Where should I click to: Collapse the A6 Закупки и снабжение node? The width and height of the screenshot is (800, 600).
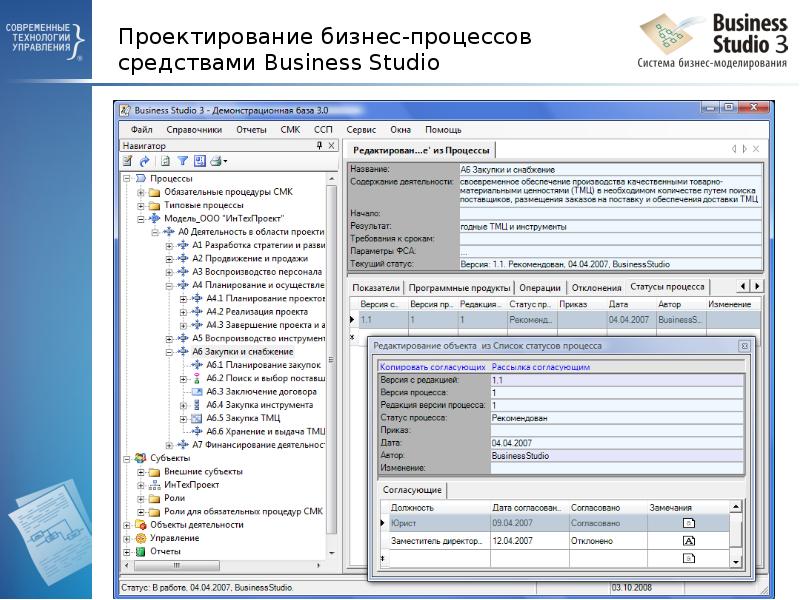coord(169,352)
